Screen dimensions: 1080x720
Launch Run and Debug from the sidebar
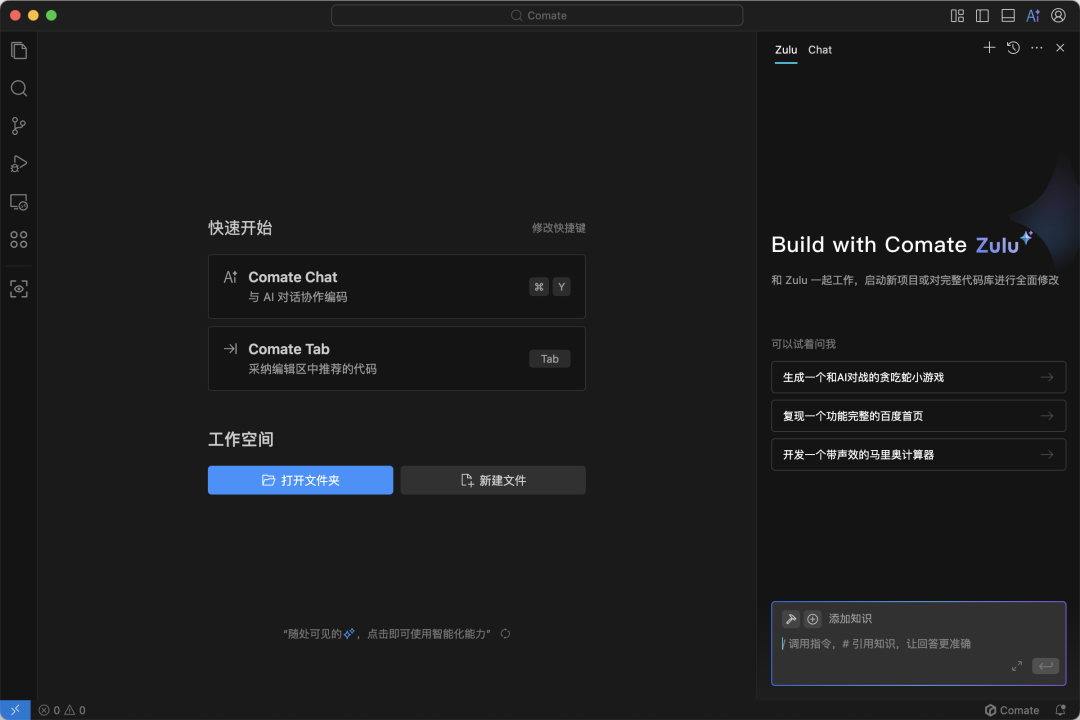pos(19,163)
